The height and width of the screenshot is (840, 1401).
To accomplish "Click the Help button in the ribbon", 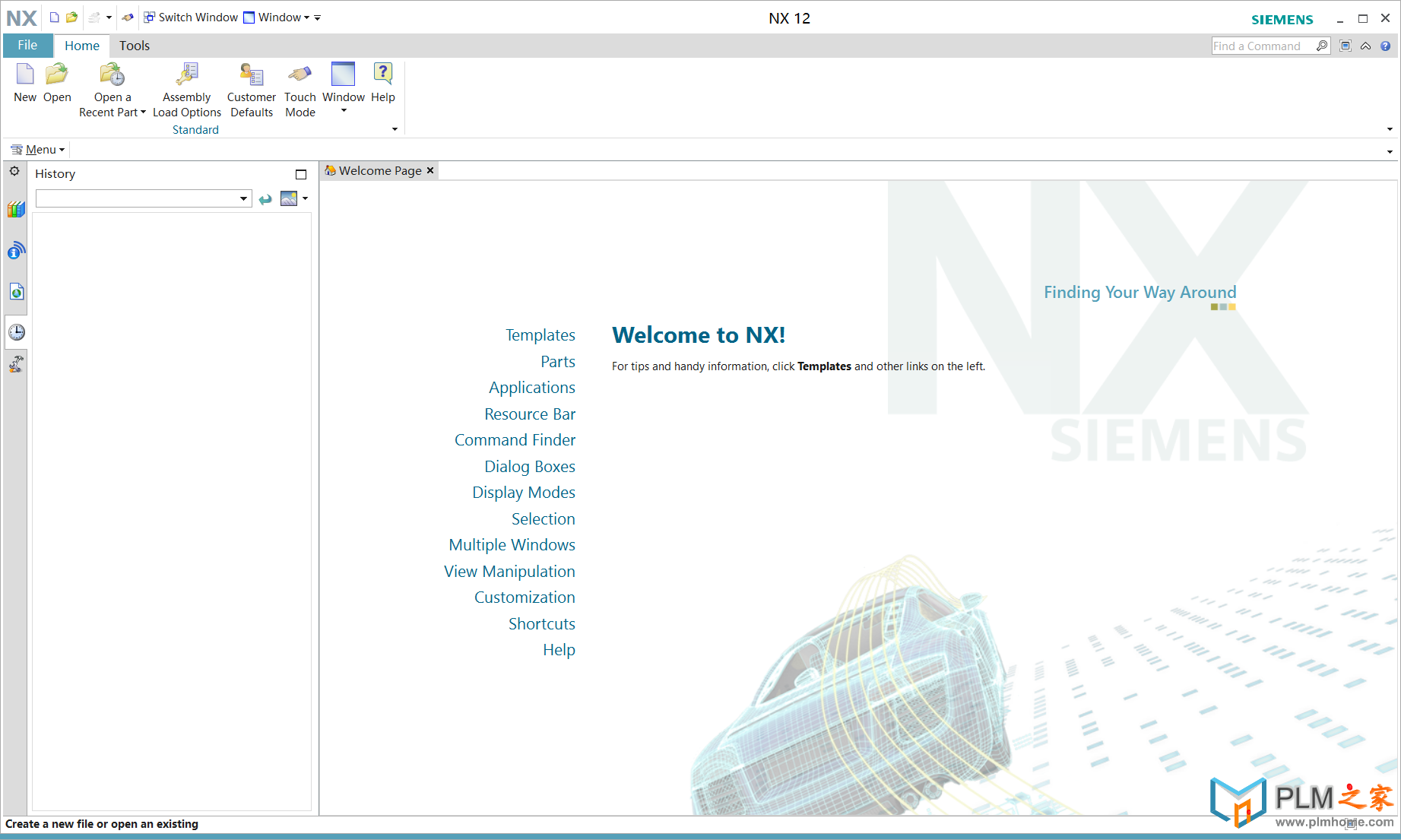I will [383, 83].
